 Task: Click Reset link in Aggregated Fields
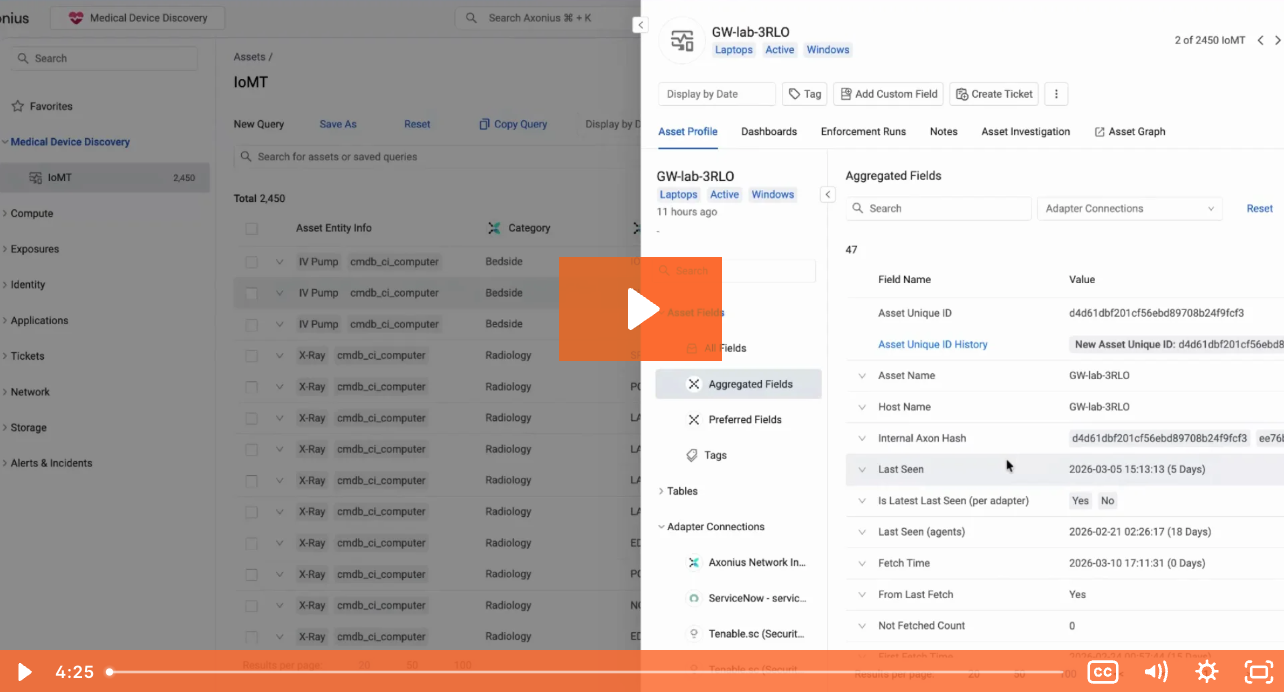click(1259, 209)
